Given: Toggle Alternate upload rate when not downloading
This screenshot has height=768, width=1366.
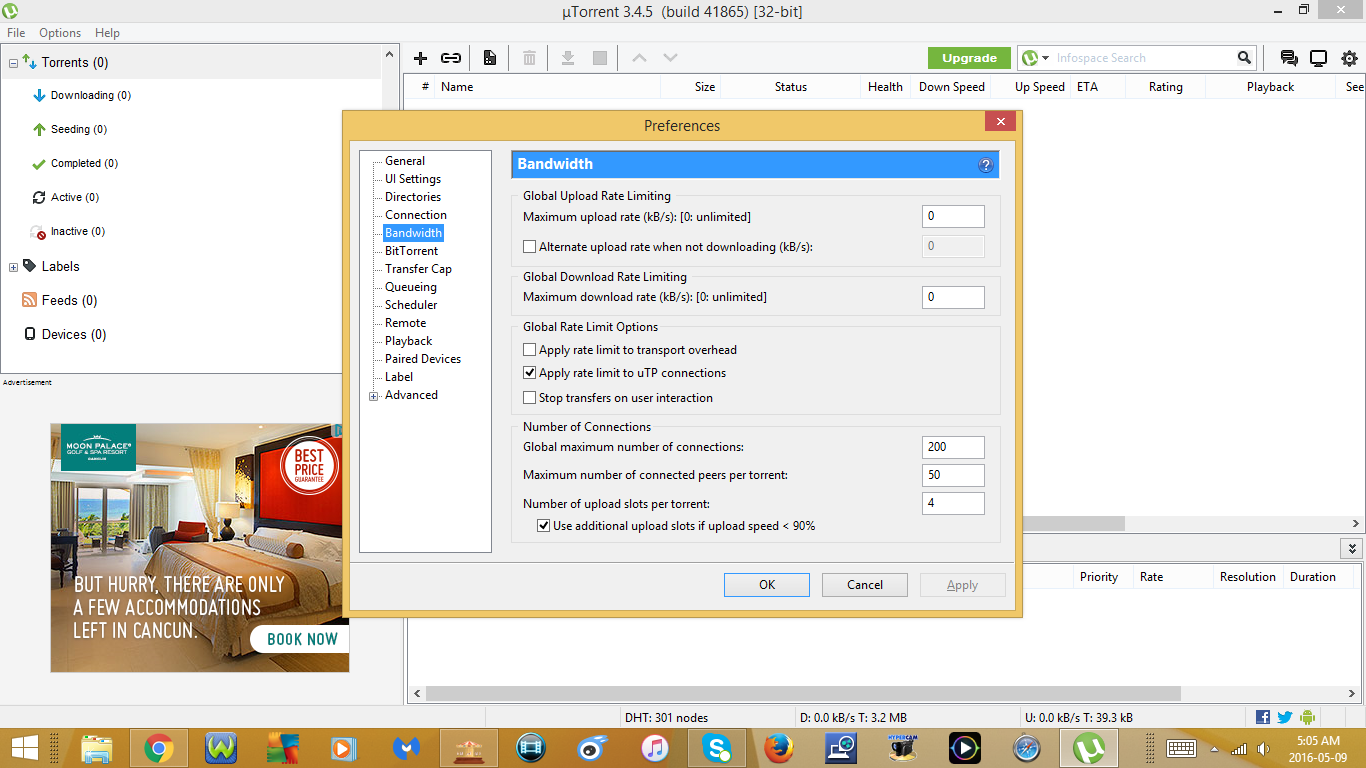Looking at the screenshot, I should coord(530,246).
